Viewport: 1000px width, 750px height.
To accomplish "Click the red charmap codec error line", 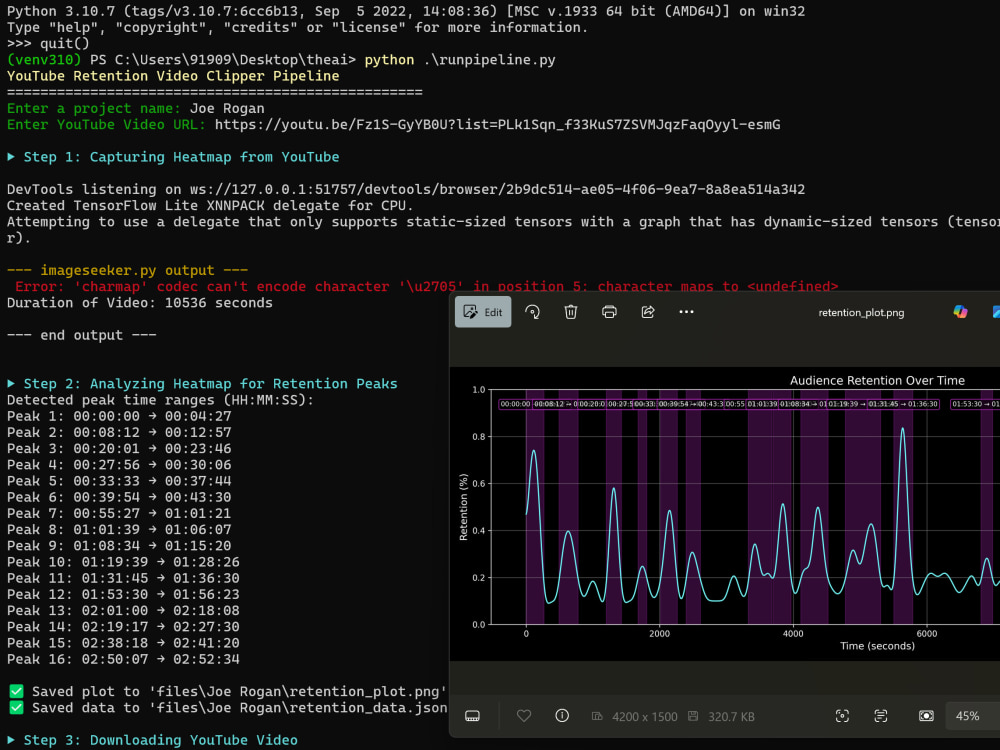I will (x=427, y=286).
